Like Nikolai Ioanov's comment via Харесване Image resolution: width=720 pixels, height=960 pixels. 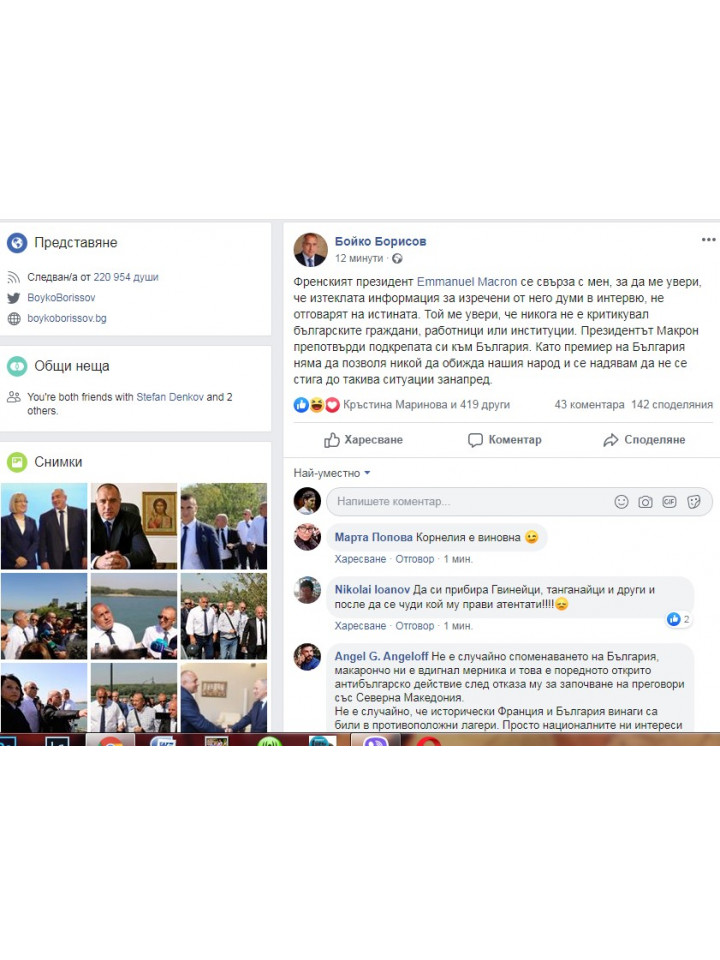pyautogui.click(x=360, y=626)
